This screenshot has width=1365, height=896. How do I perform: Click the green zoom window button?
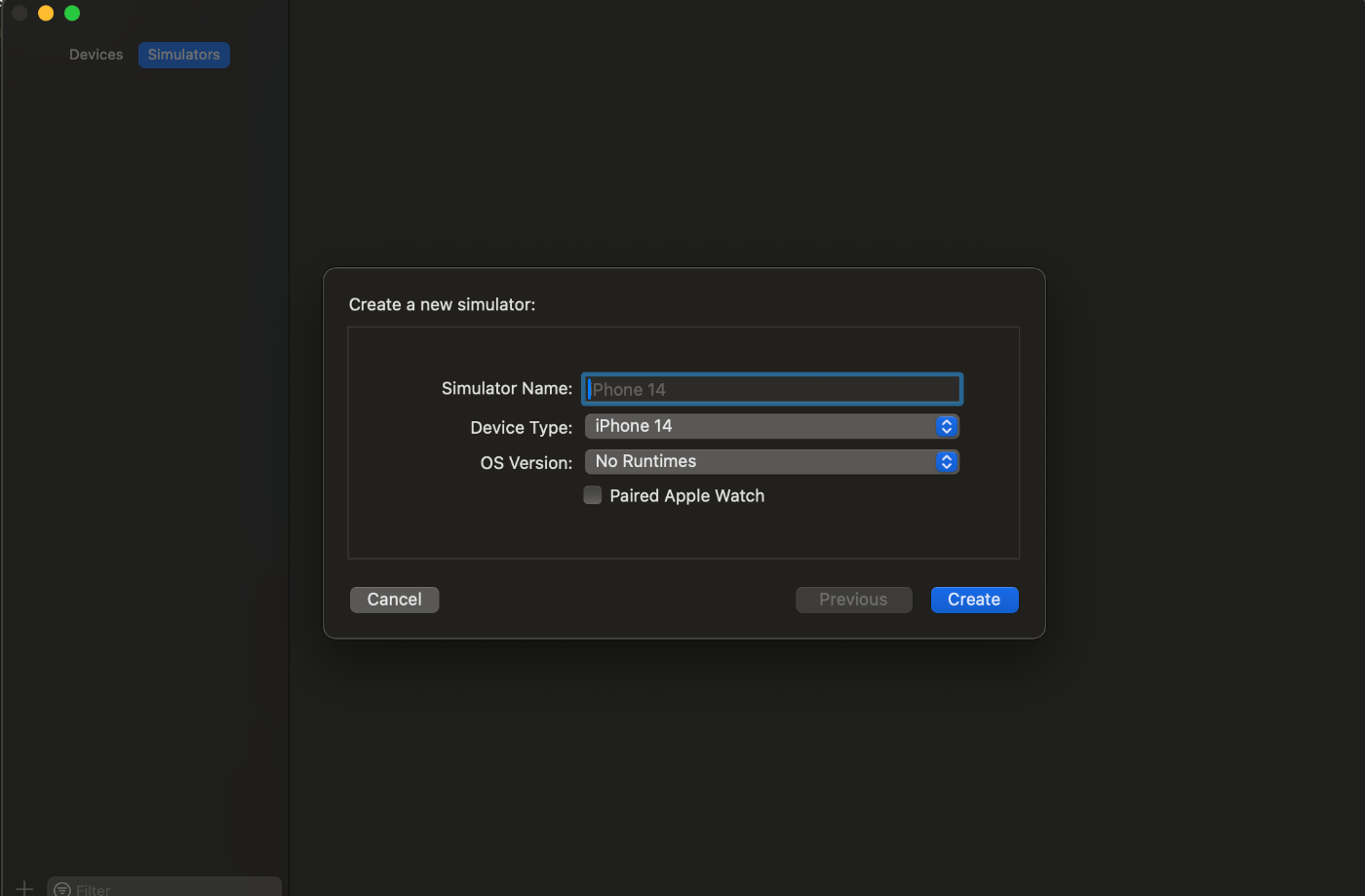72,13
